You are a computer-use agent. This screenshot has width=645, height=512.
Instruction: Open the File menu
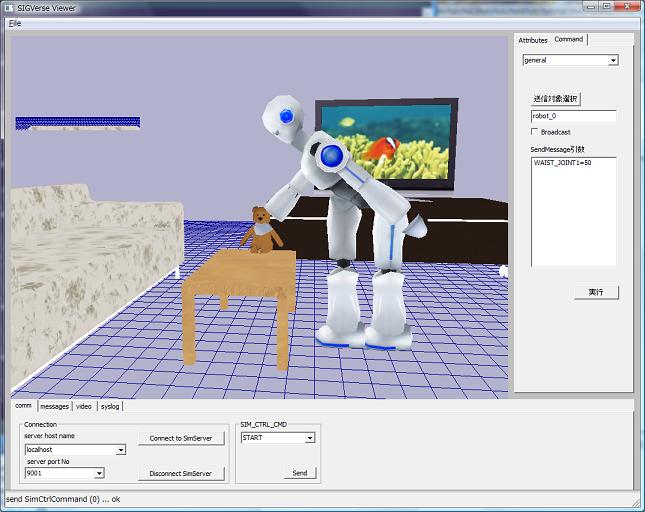pyautogui.click(x=15, y=22)
